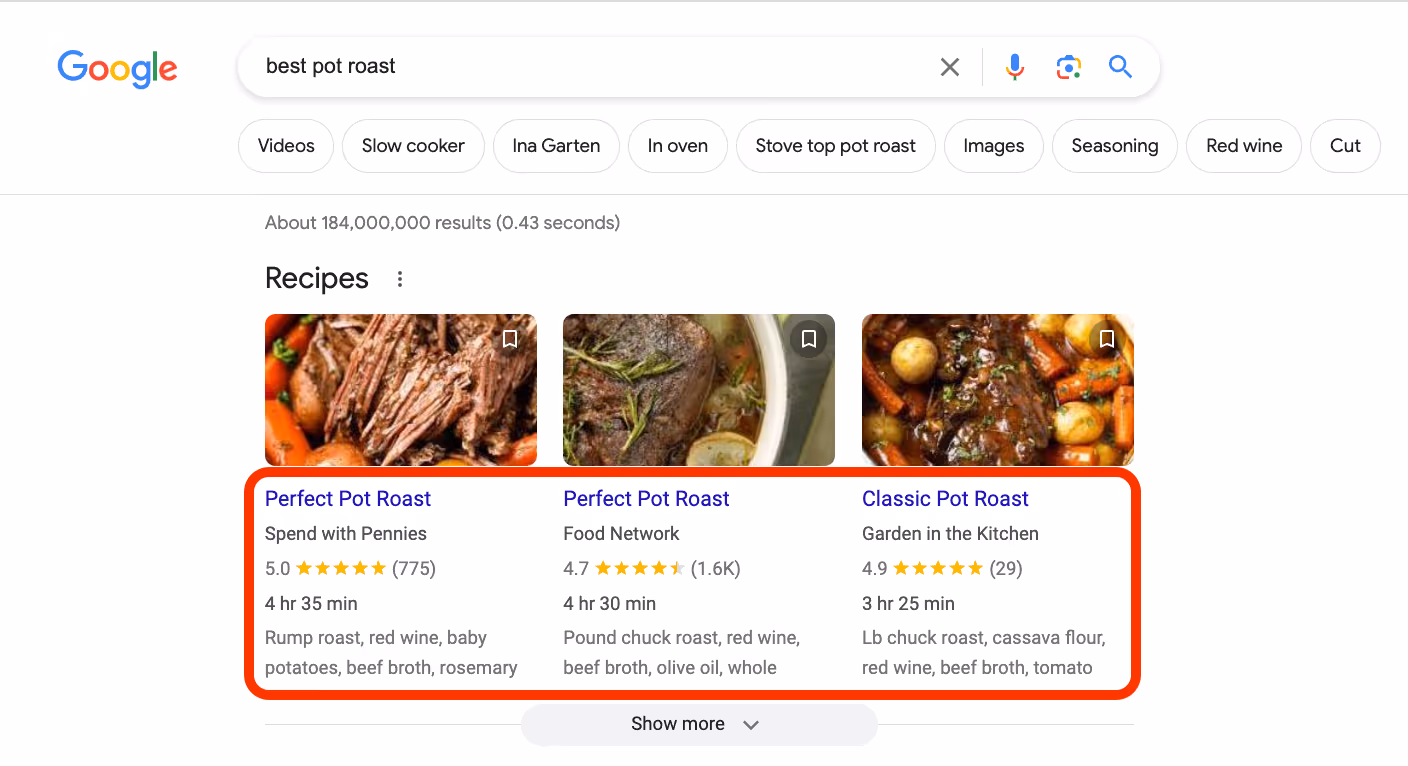Select the Red wine chip
This screenshot has width=1408, height=766.
coord(1244,146)
